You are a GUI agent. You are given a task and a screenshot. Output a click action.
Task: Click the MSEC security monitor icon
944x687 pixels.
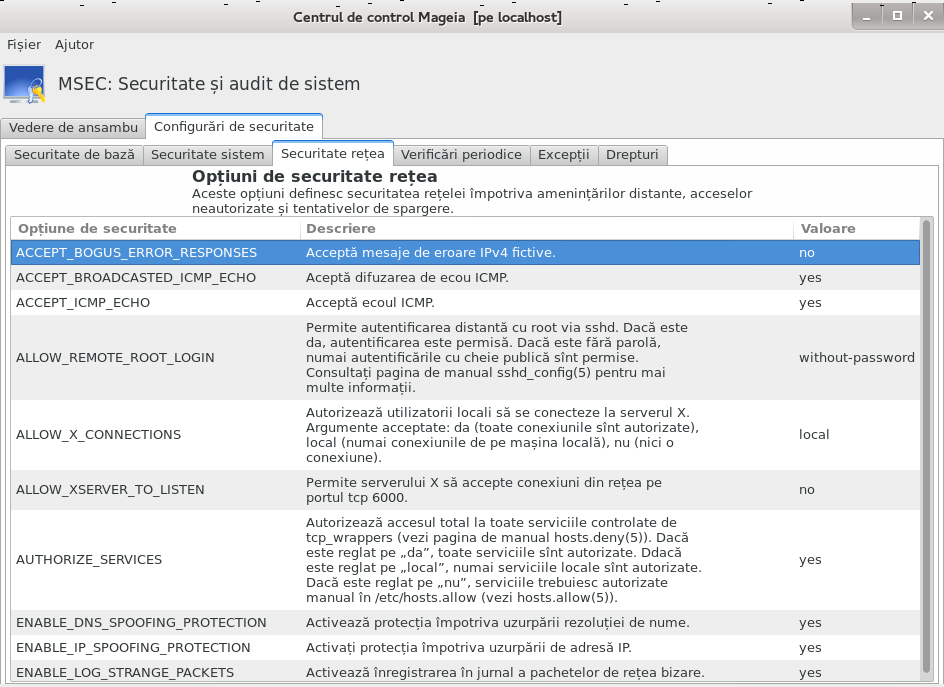[x=25, y=84]
